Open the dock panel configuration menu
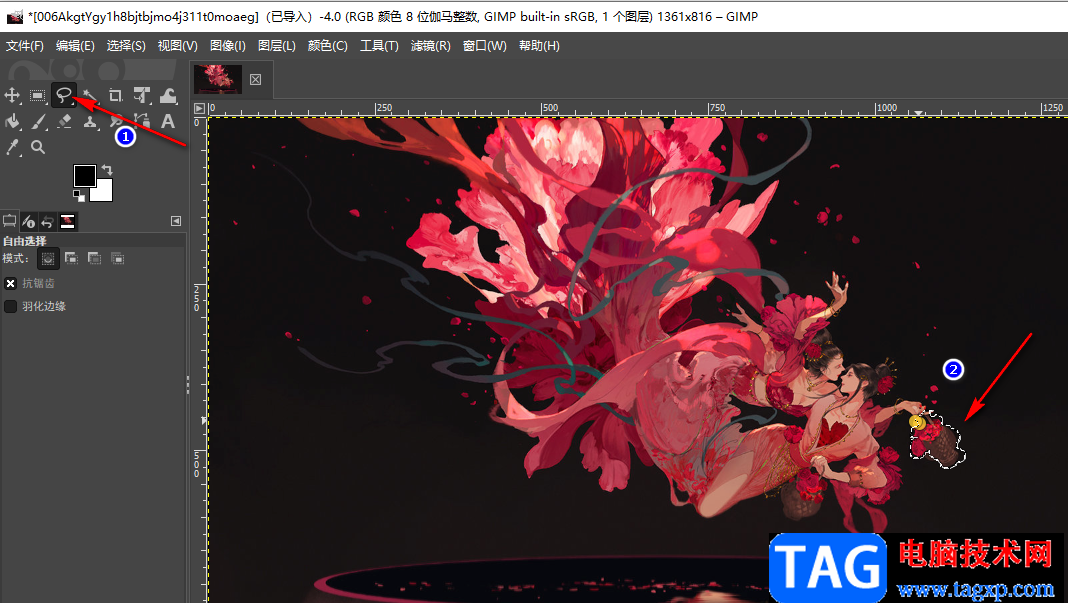 pyautogui.click(x=176, y=221)
